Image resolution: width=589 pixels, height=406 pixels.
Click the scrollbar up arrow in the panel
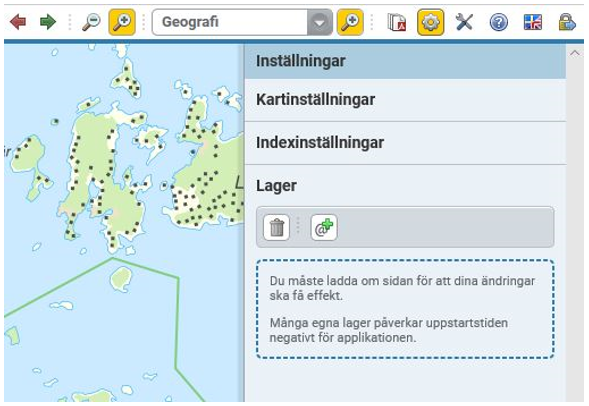coord(575,54)
